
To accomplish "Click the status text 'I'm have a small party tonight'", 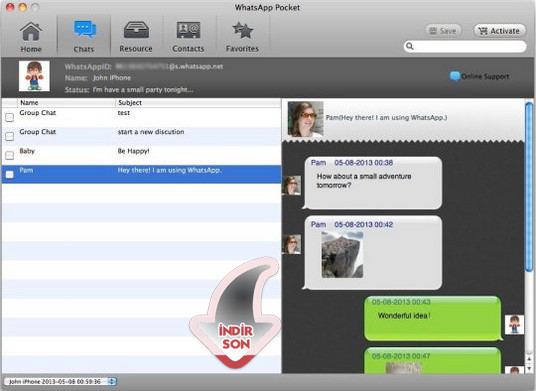I will click(143, 90).
